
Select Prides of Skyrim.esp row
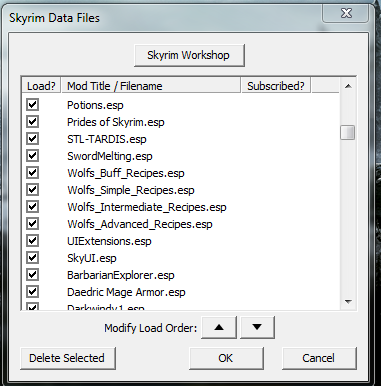[x=116, y=122]
